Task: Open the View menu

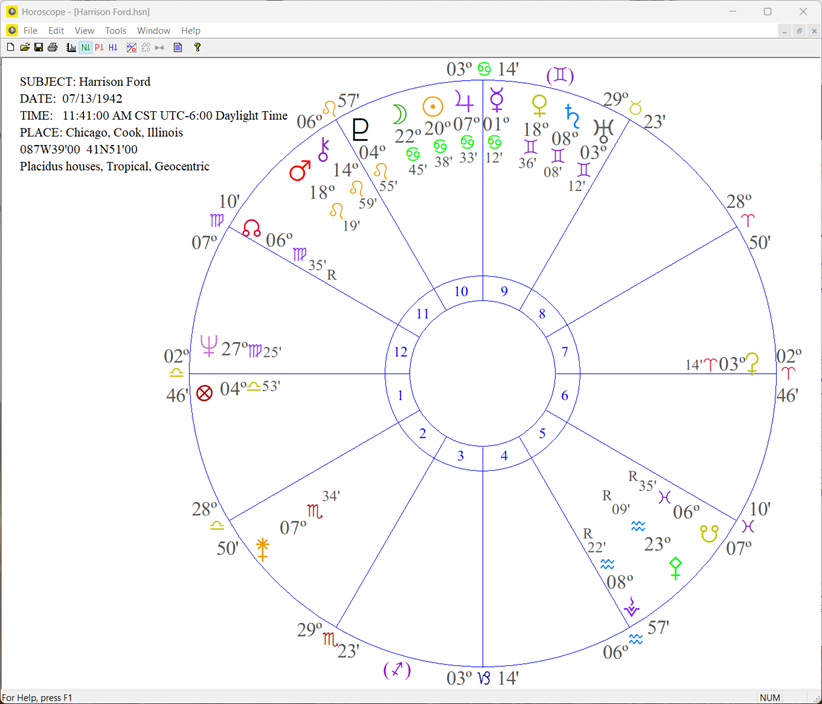Action: coord(84,30)
